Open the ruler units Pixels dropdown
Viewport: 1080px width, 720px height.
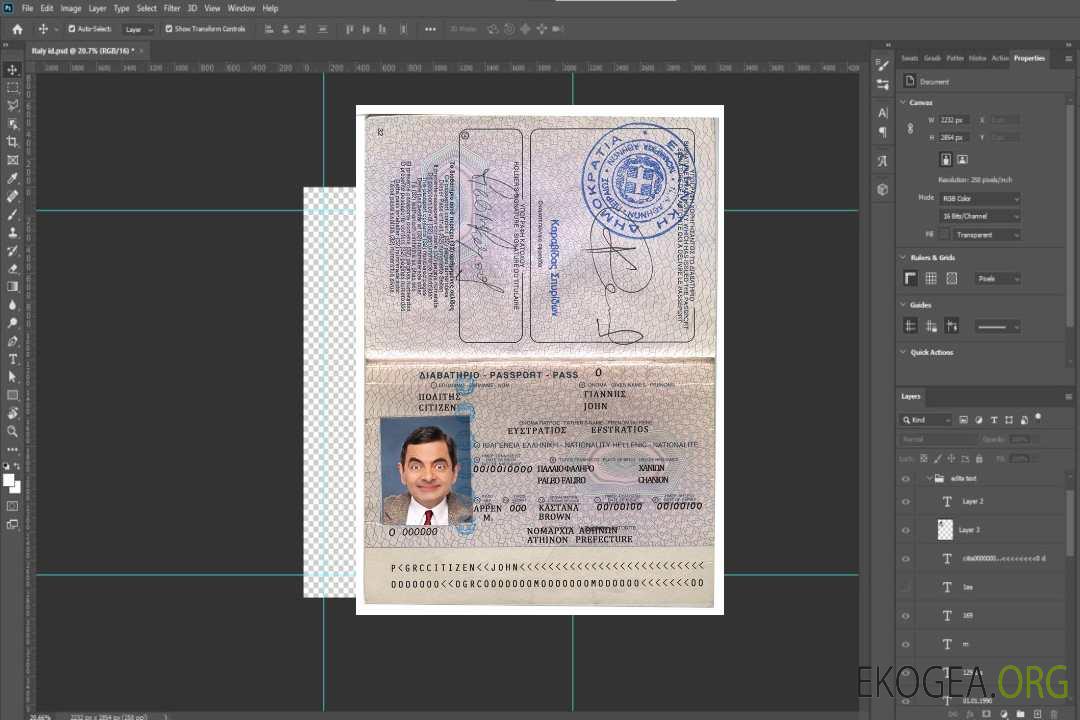pos(998,278)
